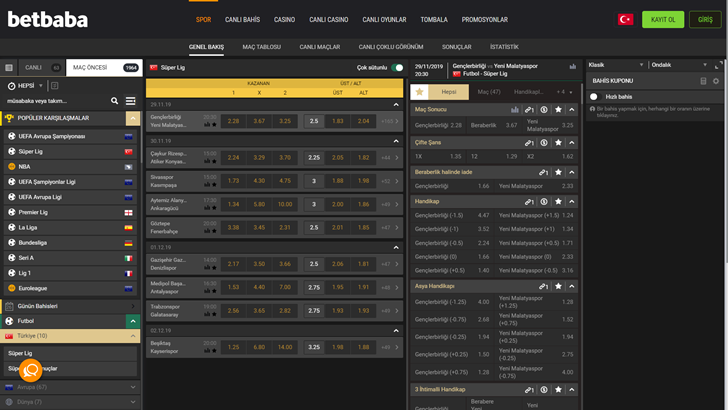Open the +4 more market tabs dropdown
Viewport: 728px width, 410px height.
click(564, 92)
